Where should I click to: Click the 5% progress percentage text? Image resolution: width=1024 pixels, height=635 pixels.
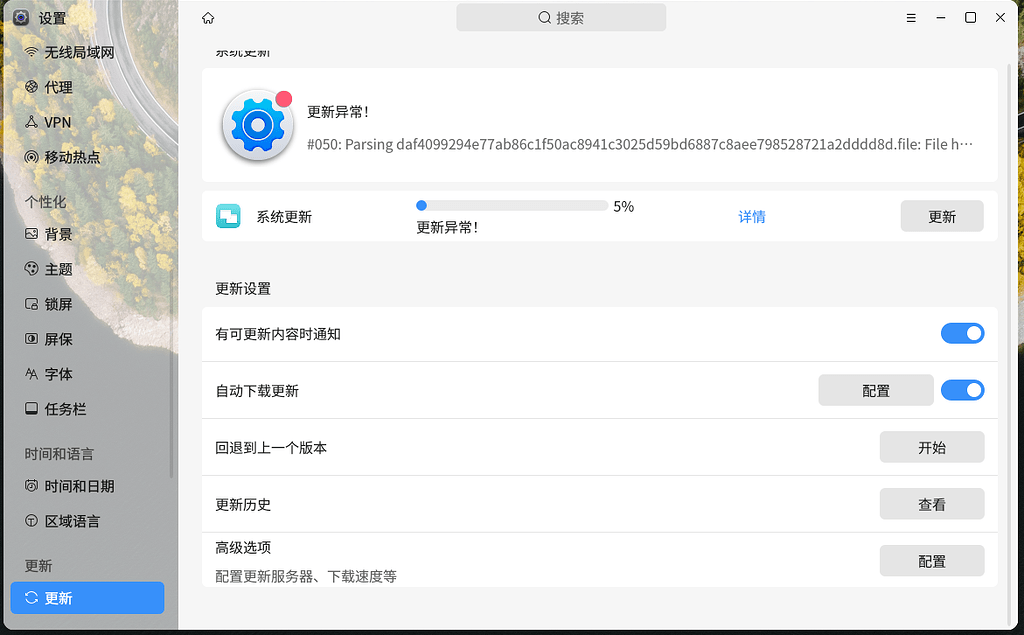pyautogui.click(x=624, y=206)
